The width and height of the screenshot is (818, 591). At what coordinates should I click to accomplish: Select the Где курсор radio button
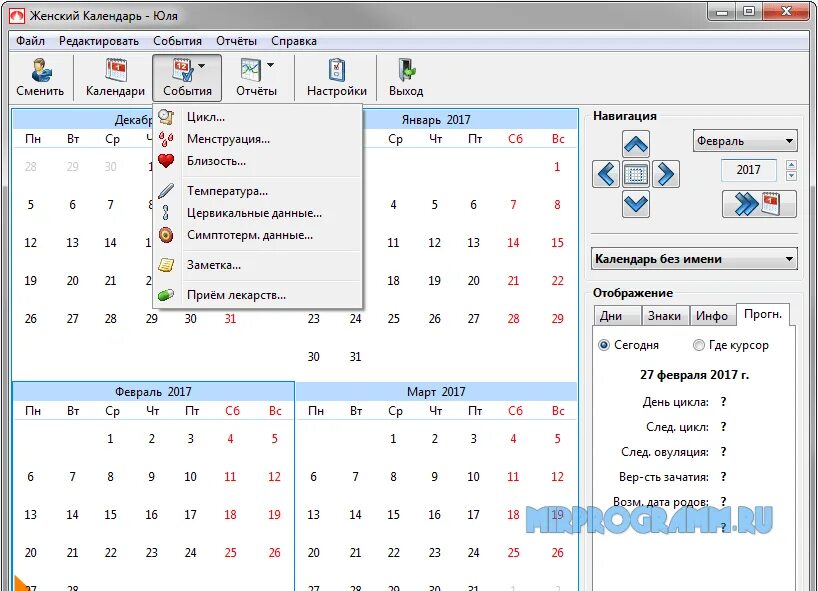click(x=699, y=345)
